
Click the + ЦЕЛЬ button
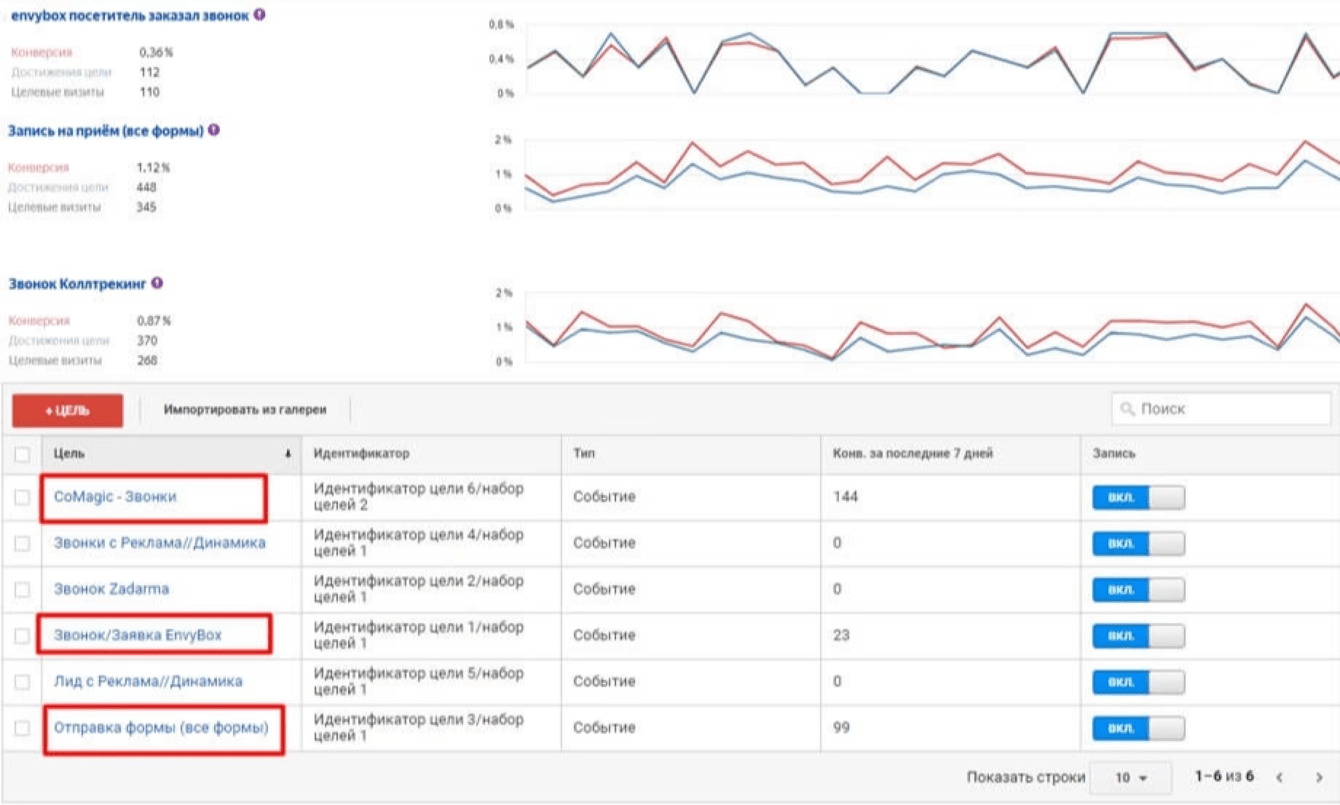pos(67,410)
